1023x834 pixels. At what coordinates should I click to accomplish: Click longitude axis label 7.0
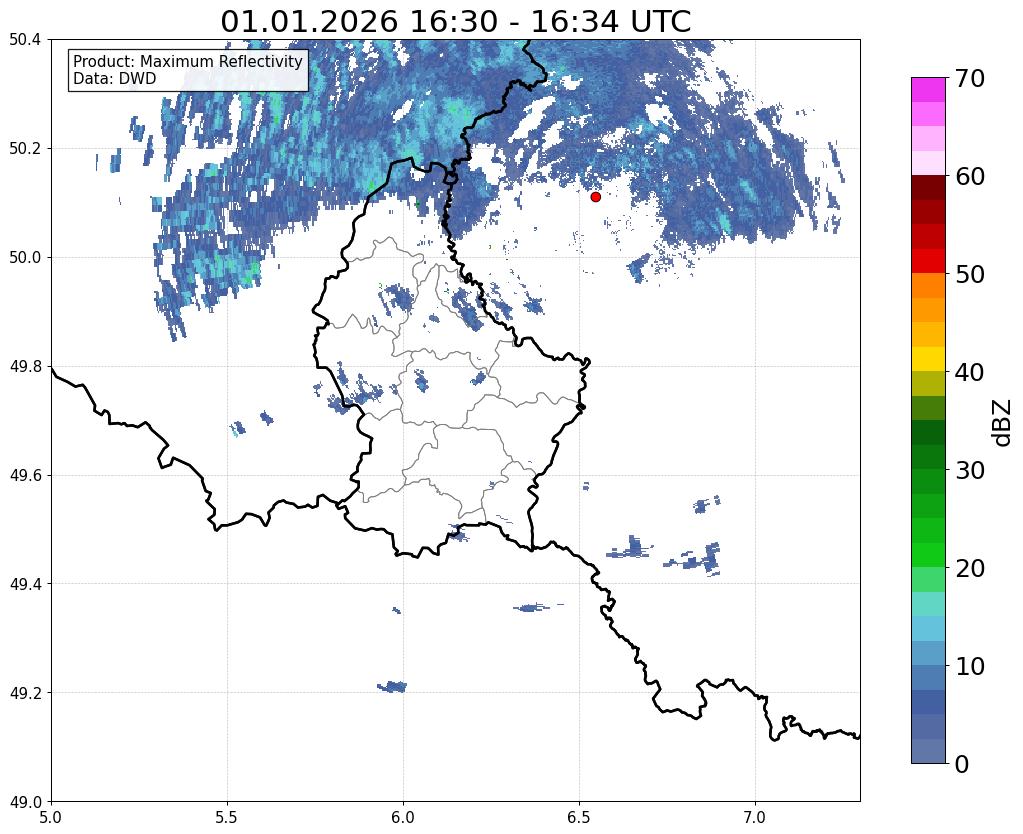[755, 817]
